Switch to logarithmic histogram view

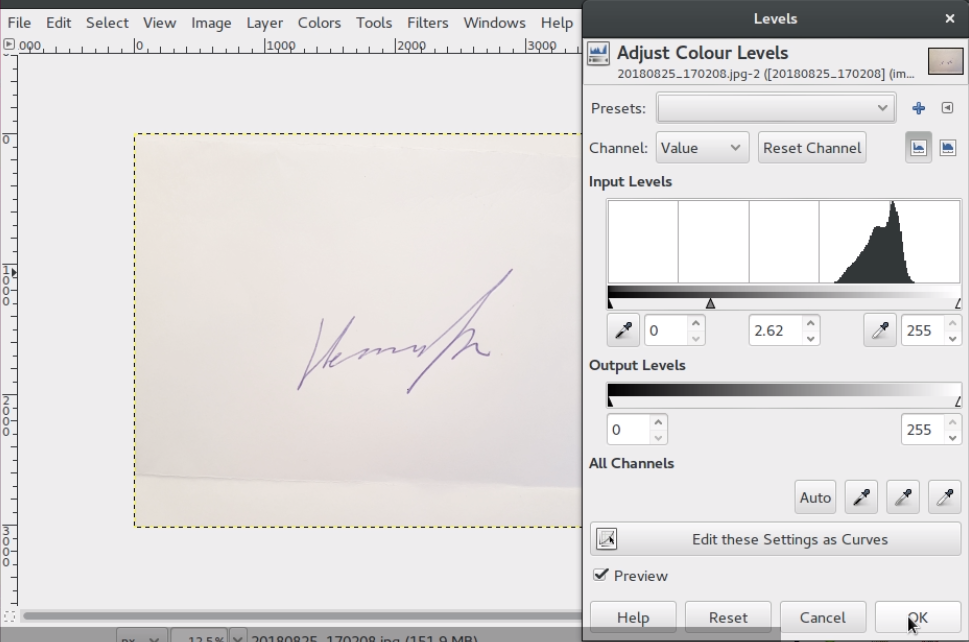tap(948, 148)
